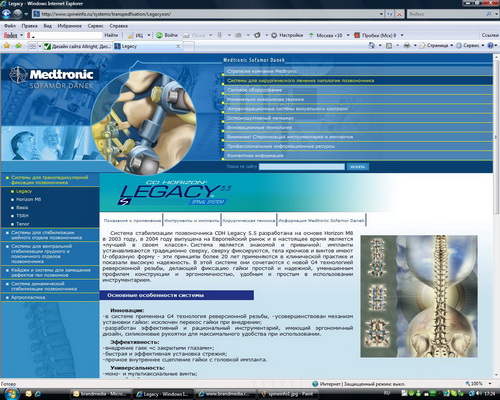Screen dimensions: 500x400
Task: Click the Yandex logo on the toolbar
Action: pos(10,35)
